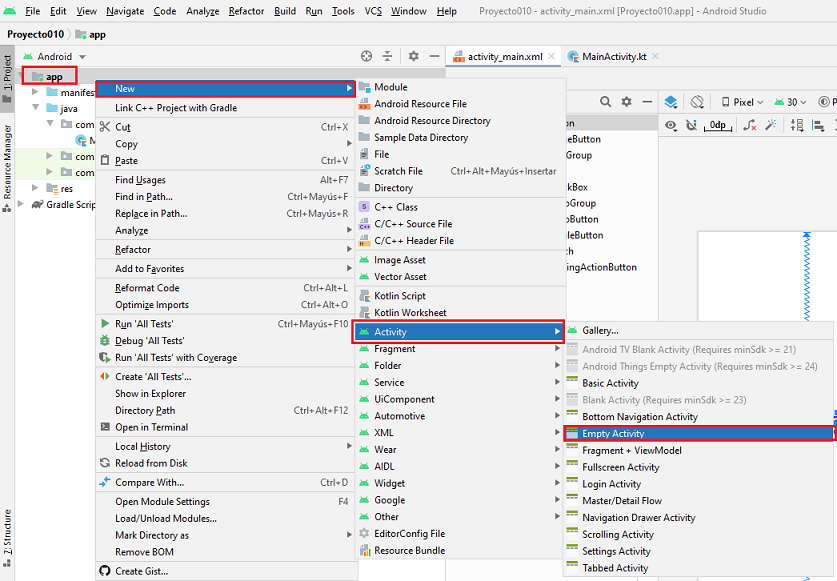Viewport: 837px width, 581px height.
Task: Choose Basic Activity template
Action: pyautogui.click(x=699, y=383)
